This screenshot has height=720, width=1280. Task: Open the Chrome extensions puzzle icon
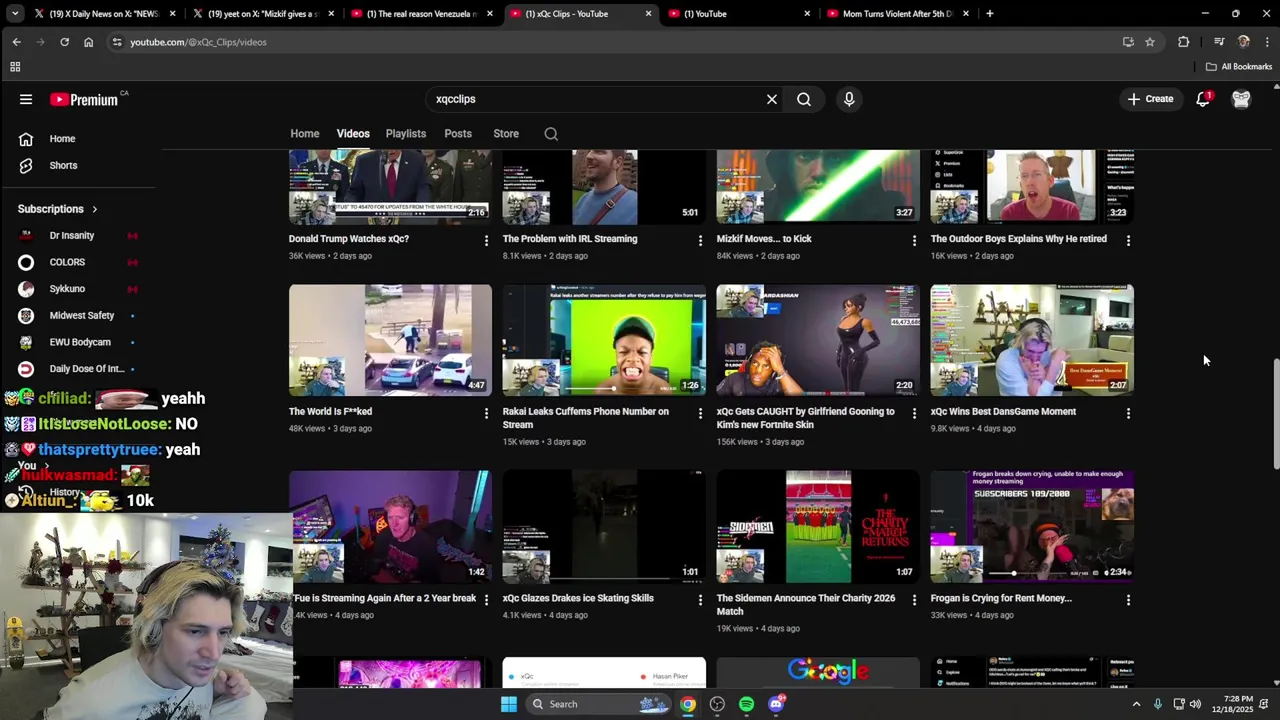pyautogui.click(x=1184, y=42)
